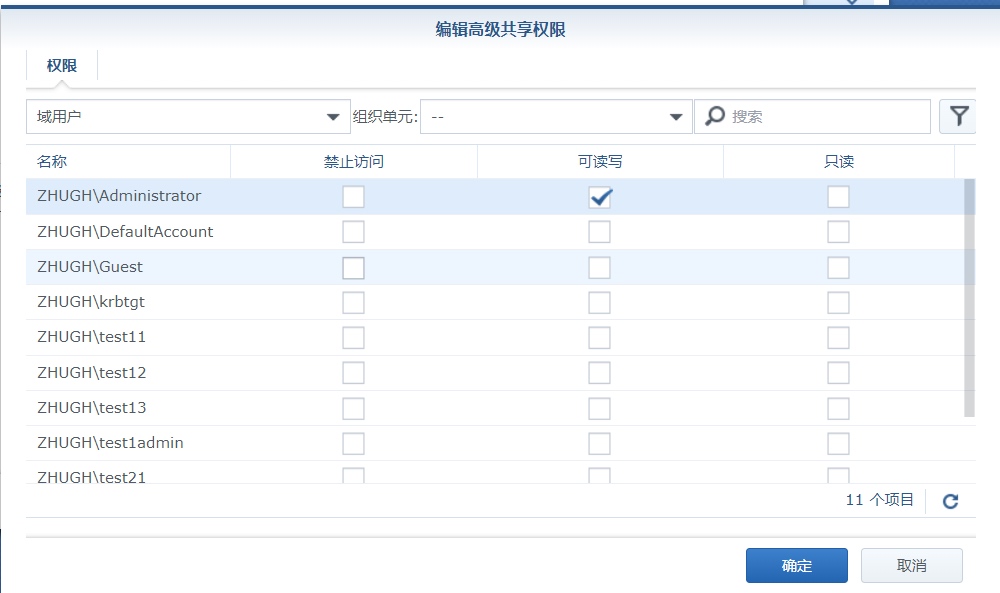Enable read/write for ZHUGH\test13
The image size is (1000, 593).
point(599,409)
